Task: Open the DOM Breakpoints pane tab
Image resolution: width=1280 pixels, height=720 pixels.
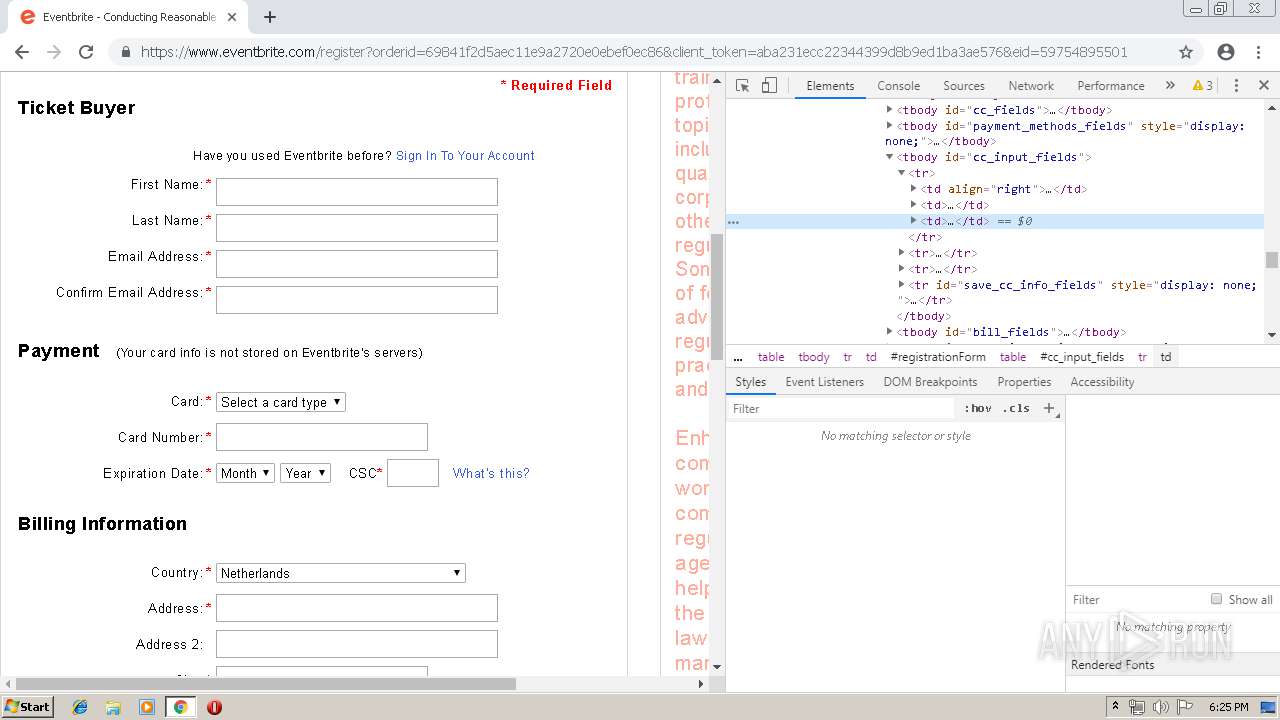Action: click(930, 382)
